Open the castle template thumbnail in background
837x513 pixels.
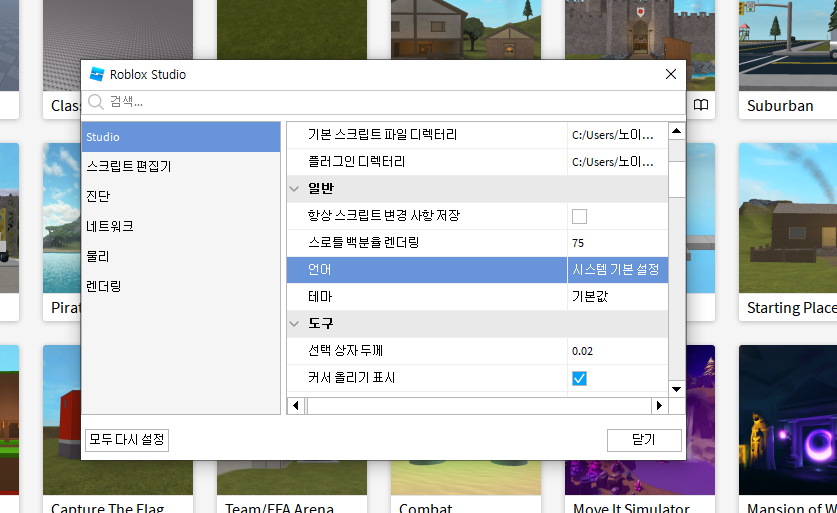point(639,29)
